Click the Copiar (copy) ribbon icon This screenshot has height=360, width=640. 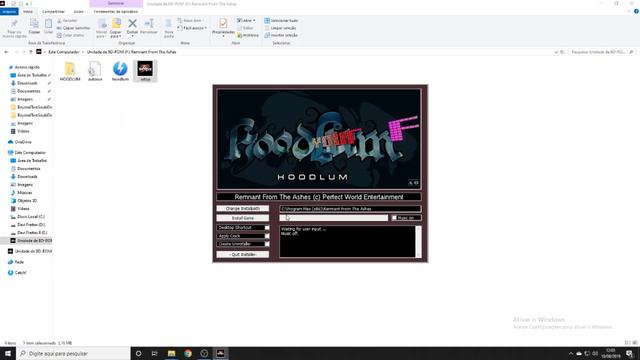tap(34, 27)
